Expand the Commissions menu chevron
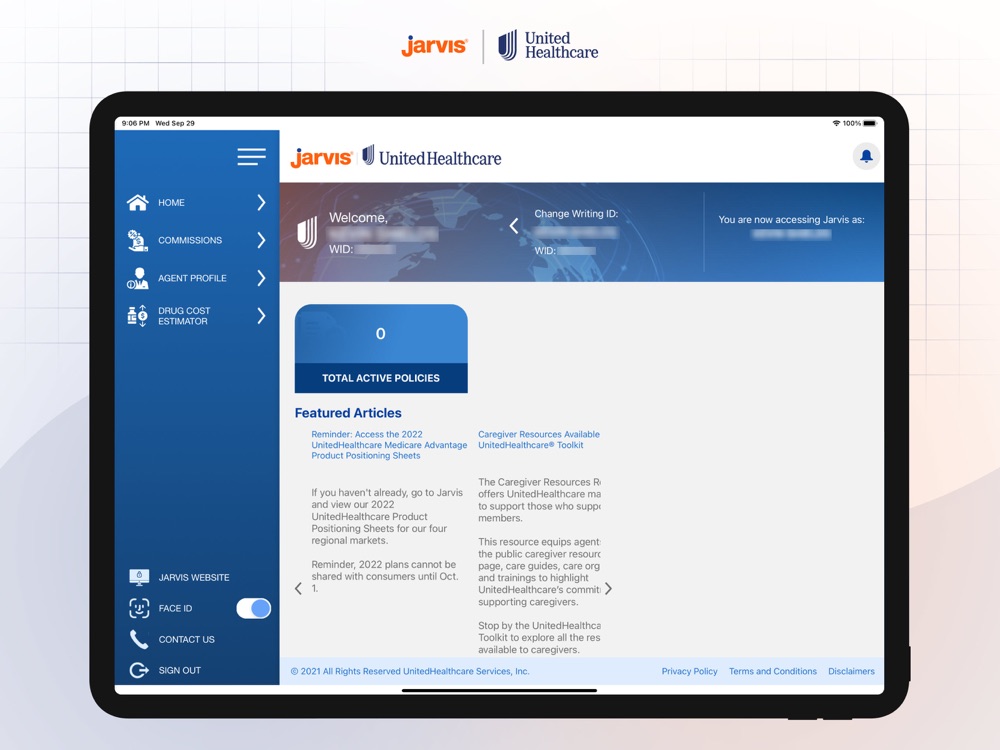Screen dimensions: 1000x750 pos(261,240)
